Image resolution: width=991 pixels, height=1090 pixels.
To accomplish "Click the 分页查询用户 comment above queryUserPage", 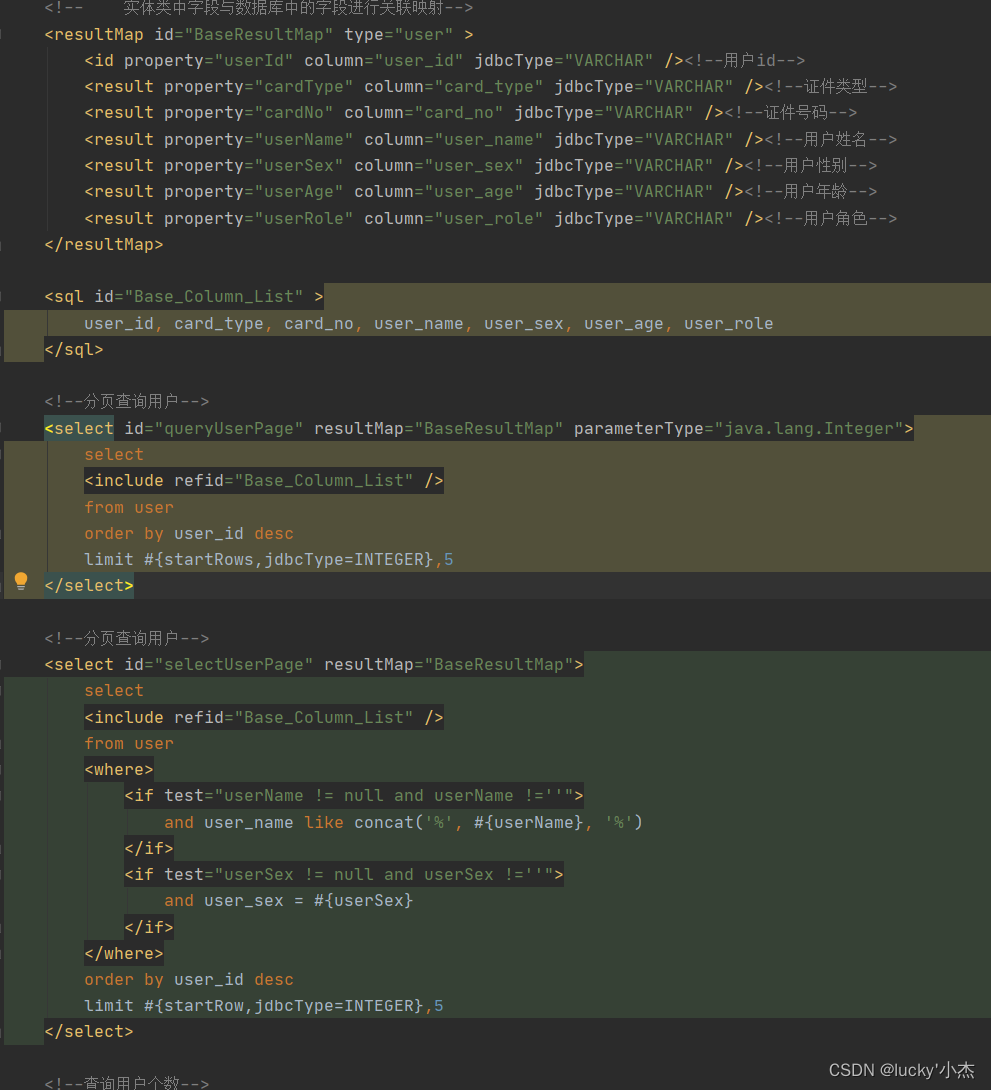I will pos(126,402).
